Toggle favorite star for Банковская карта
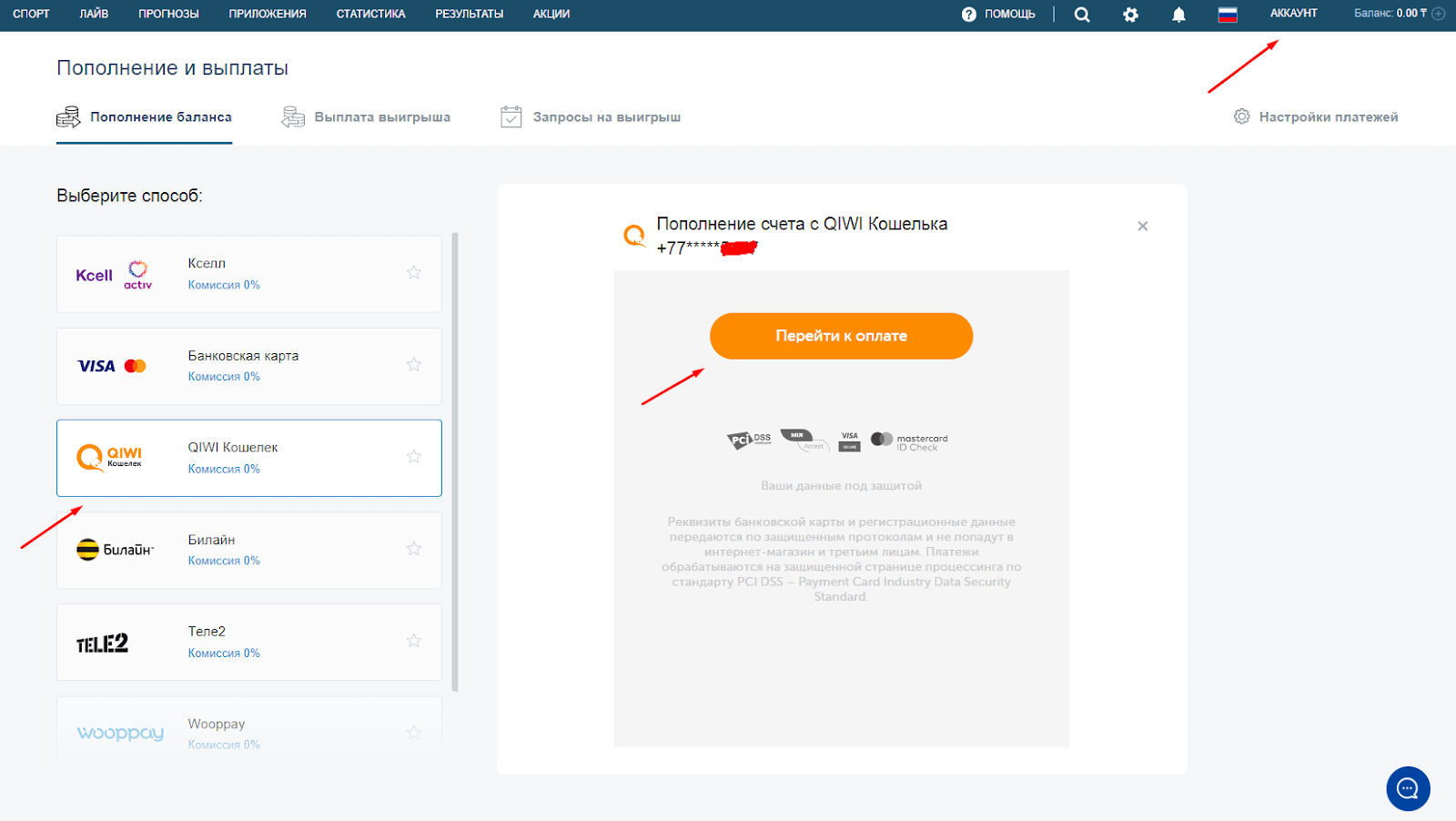This screenshot has width=1456, height=821. click(x=414, y=364)
